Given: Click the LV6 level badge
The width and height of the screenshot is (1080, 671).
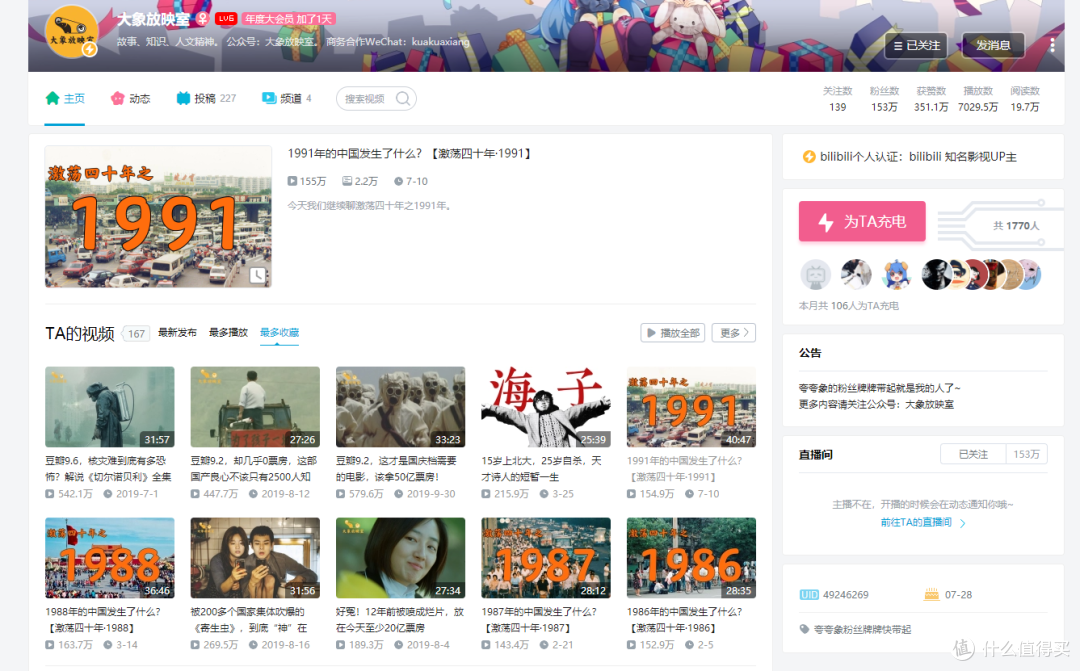Looking at the screenshot, I should click(x=225, y=19).
